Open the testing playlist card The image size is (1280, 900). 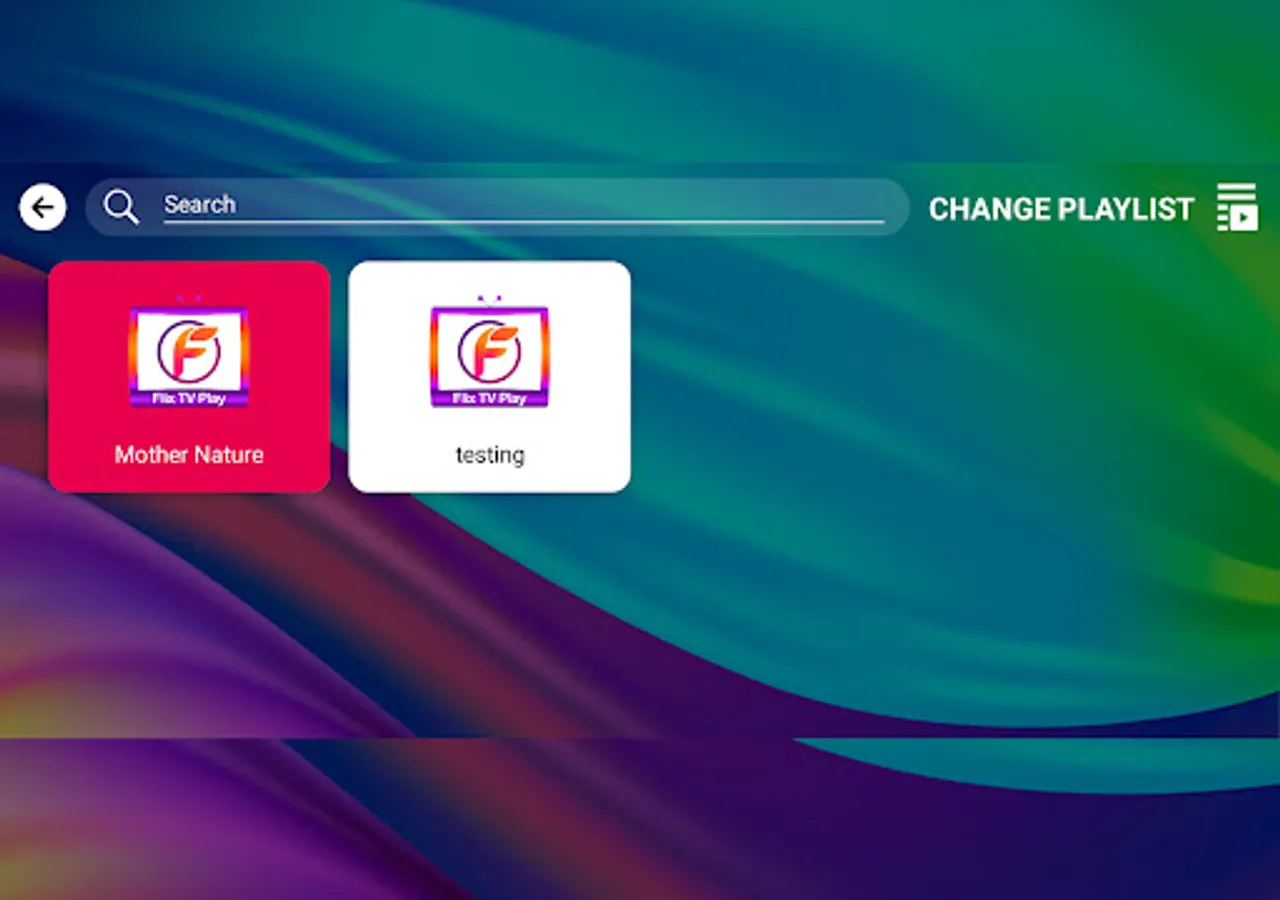click(x=489, y=377)
